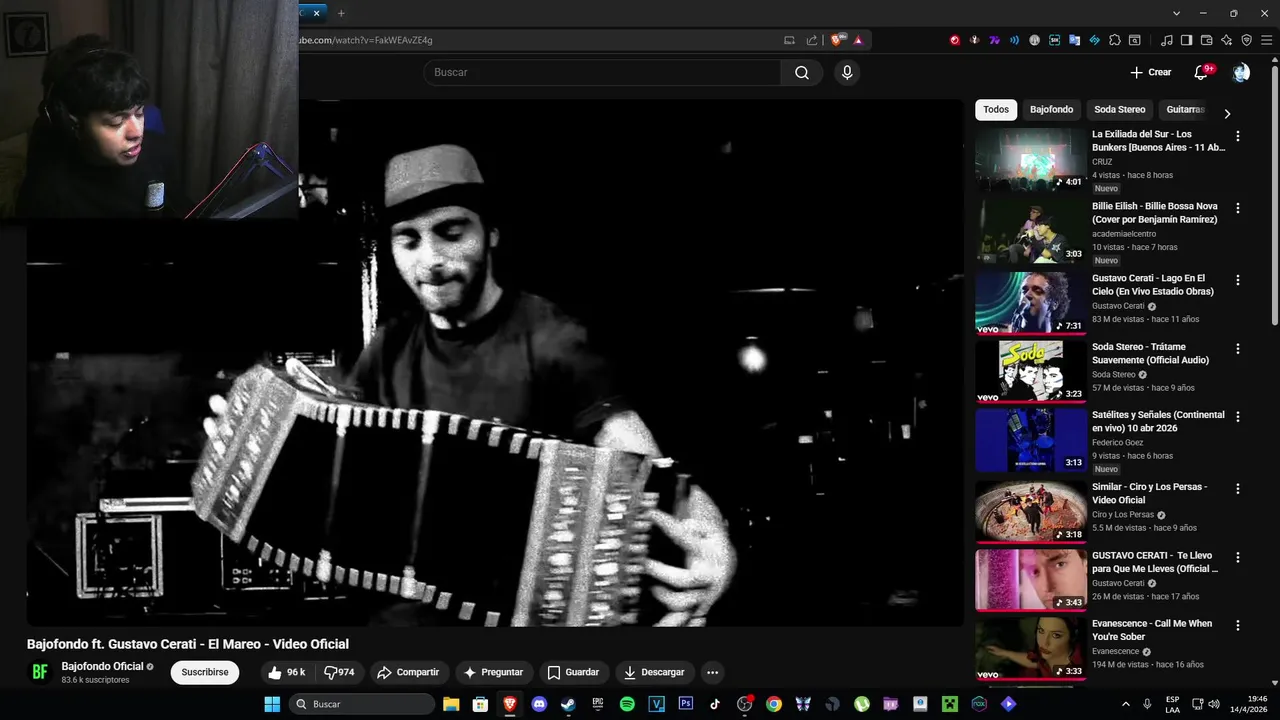The width and height of the screenshot is (1280, 720).
Task: Close the current browser tab
Action: 317,13
